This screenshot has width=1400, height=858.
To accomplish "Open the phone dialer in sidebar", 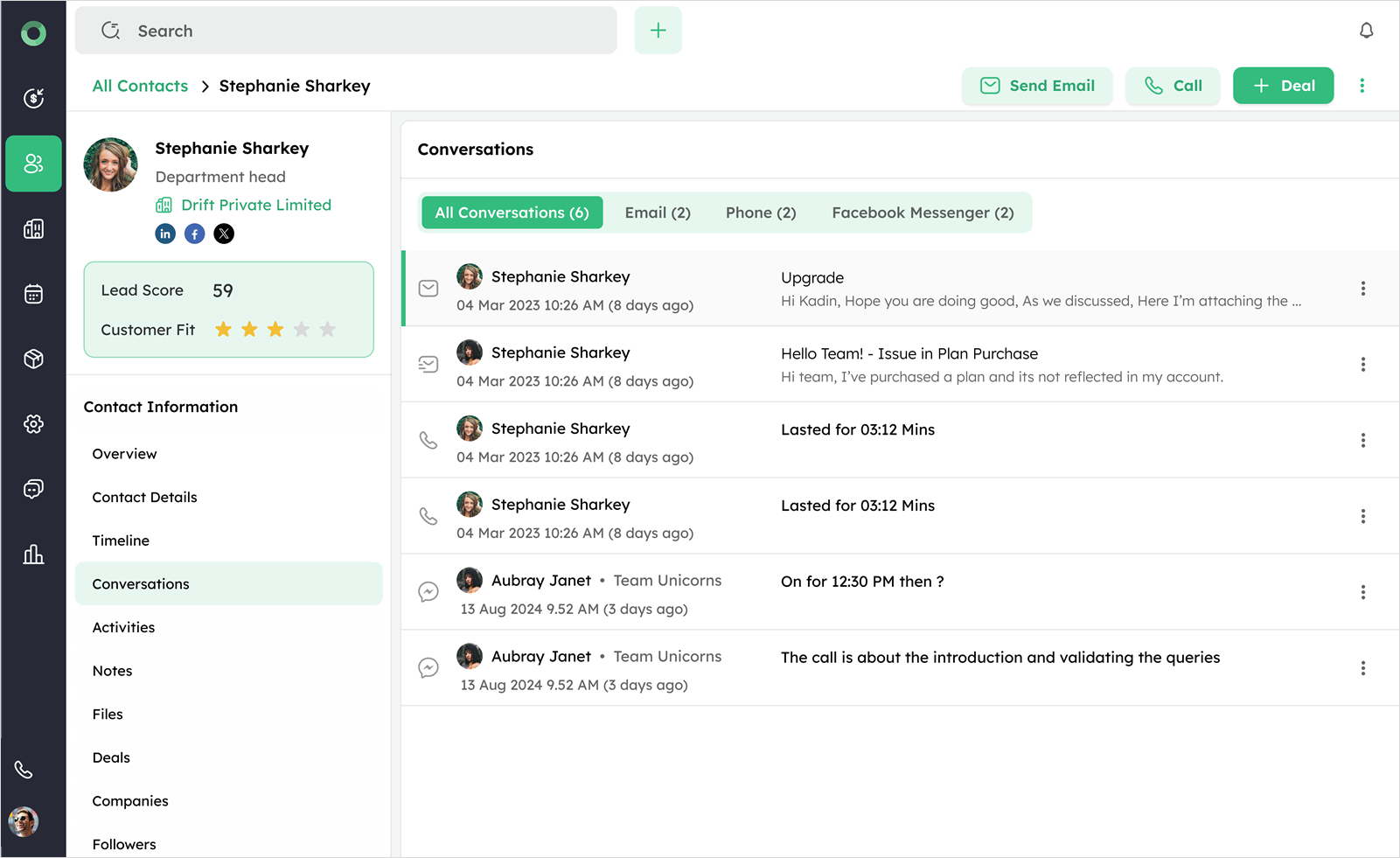I will (x=24, y=770).
